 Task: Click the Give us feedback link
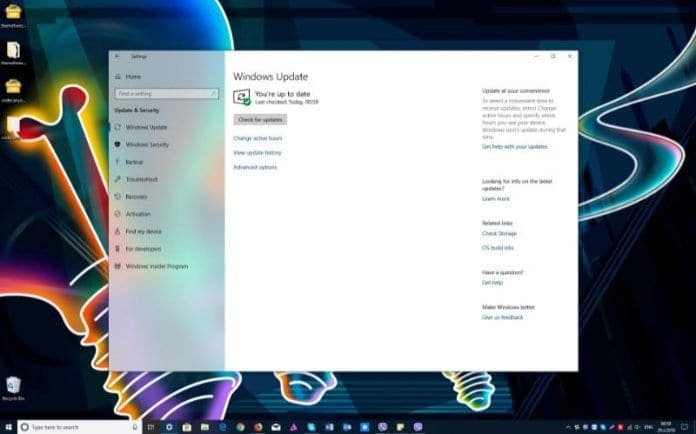[502, 317]
